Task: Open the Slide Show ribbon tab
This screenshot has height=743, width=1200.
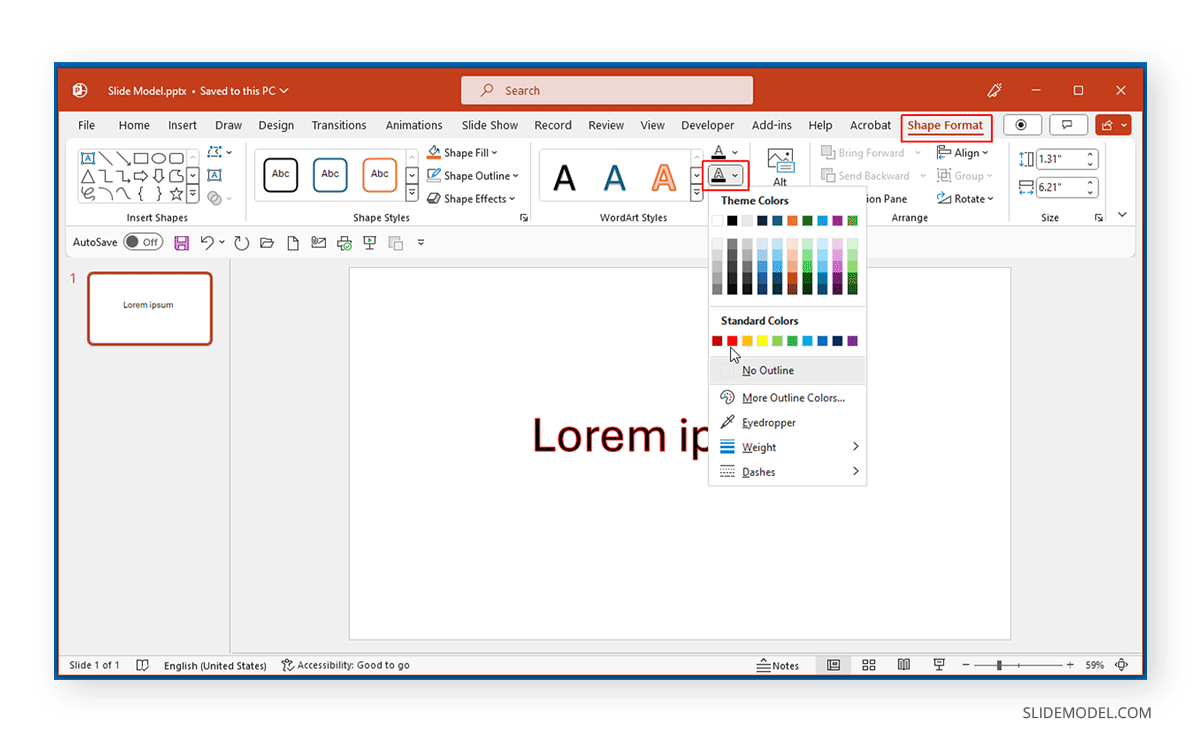Action: [x=489, y=124]
